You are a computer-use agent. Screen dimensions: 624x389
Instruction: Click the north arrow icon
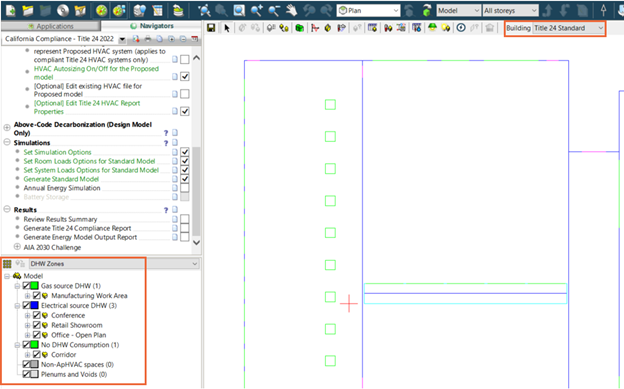coord(604,10)
